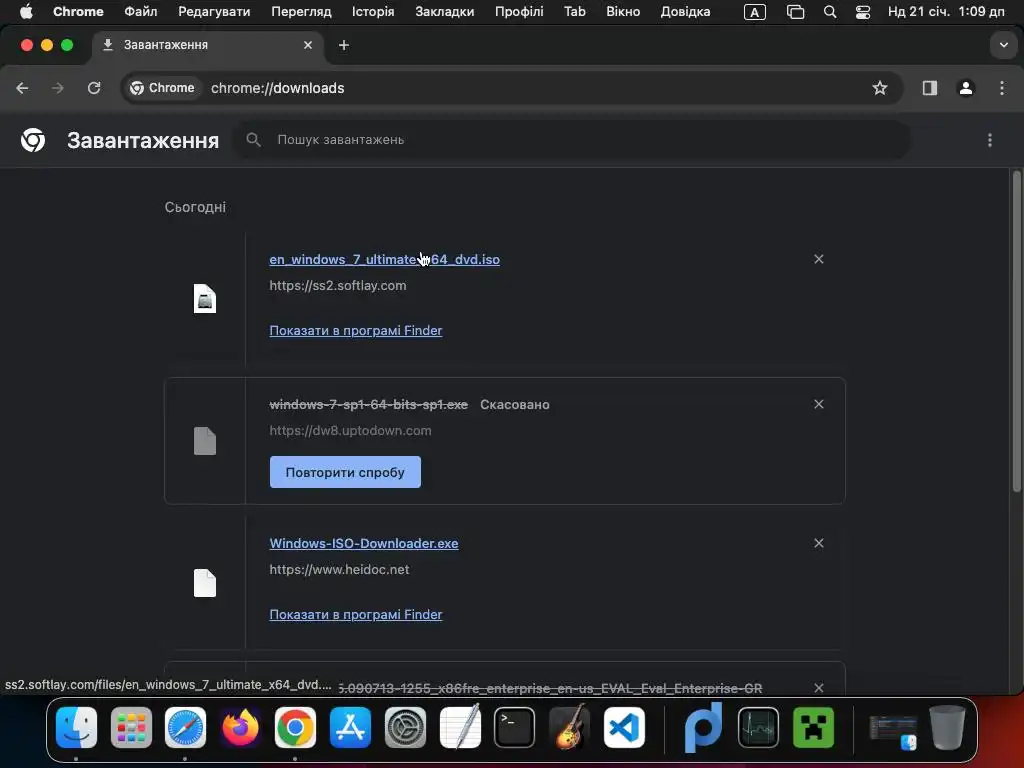The image size is (1024, 768).
Task: Click the iso file icon thumbnail
Action: coord(205,298)
